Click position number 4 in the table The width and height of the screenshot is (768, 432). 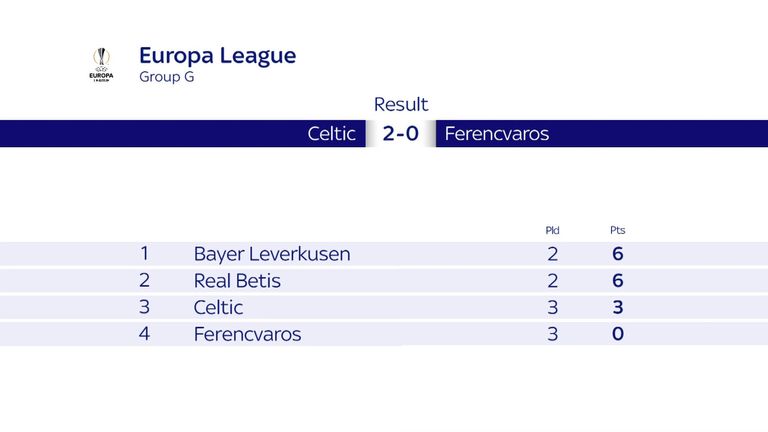[x=144, y=334]
